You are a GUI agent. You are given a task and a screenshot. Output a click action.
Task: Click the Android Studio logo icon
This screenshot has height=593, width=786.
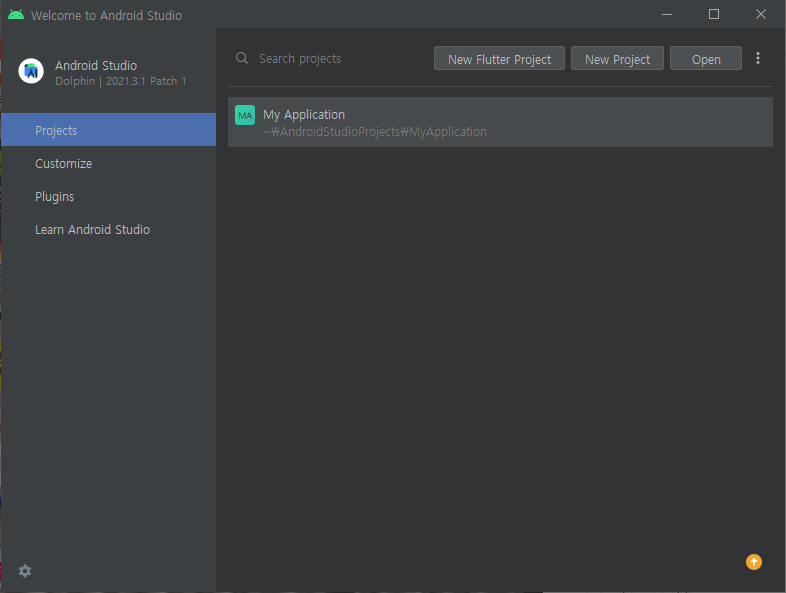31,71
